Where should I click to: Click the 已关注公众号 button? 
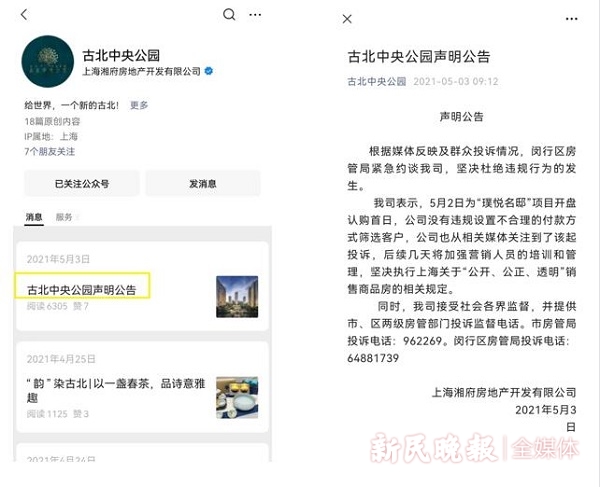click(82, 184)
